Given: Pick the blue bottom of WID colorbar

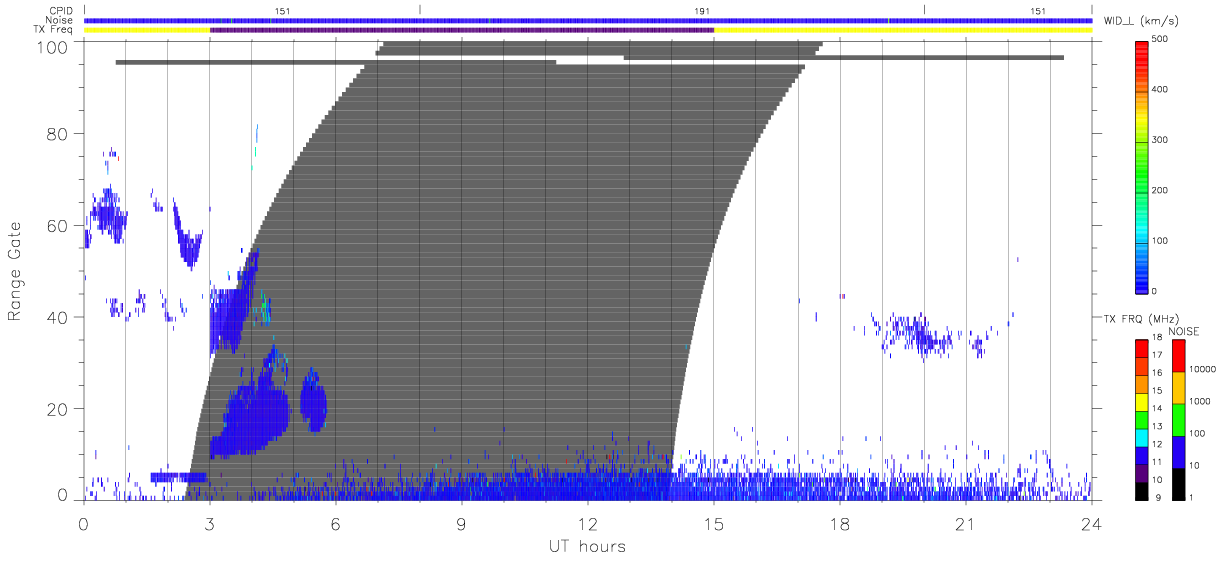Looking at the screenshot, I should 1142,280.
